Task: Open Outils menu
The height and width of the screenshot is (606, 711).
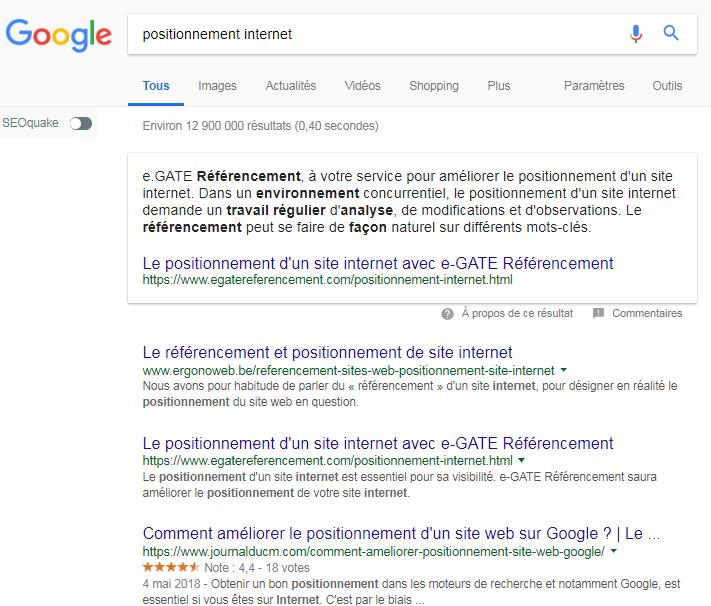Action: 667,86
